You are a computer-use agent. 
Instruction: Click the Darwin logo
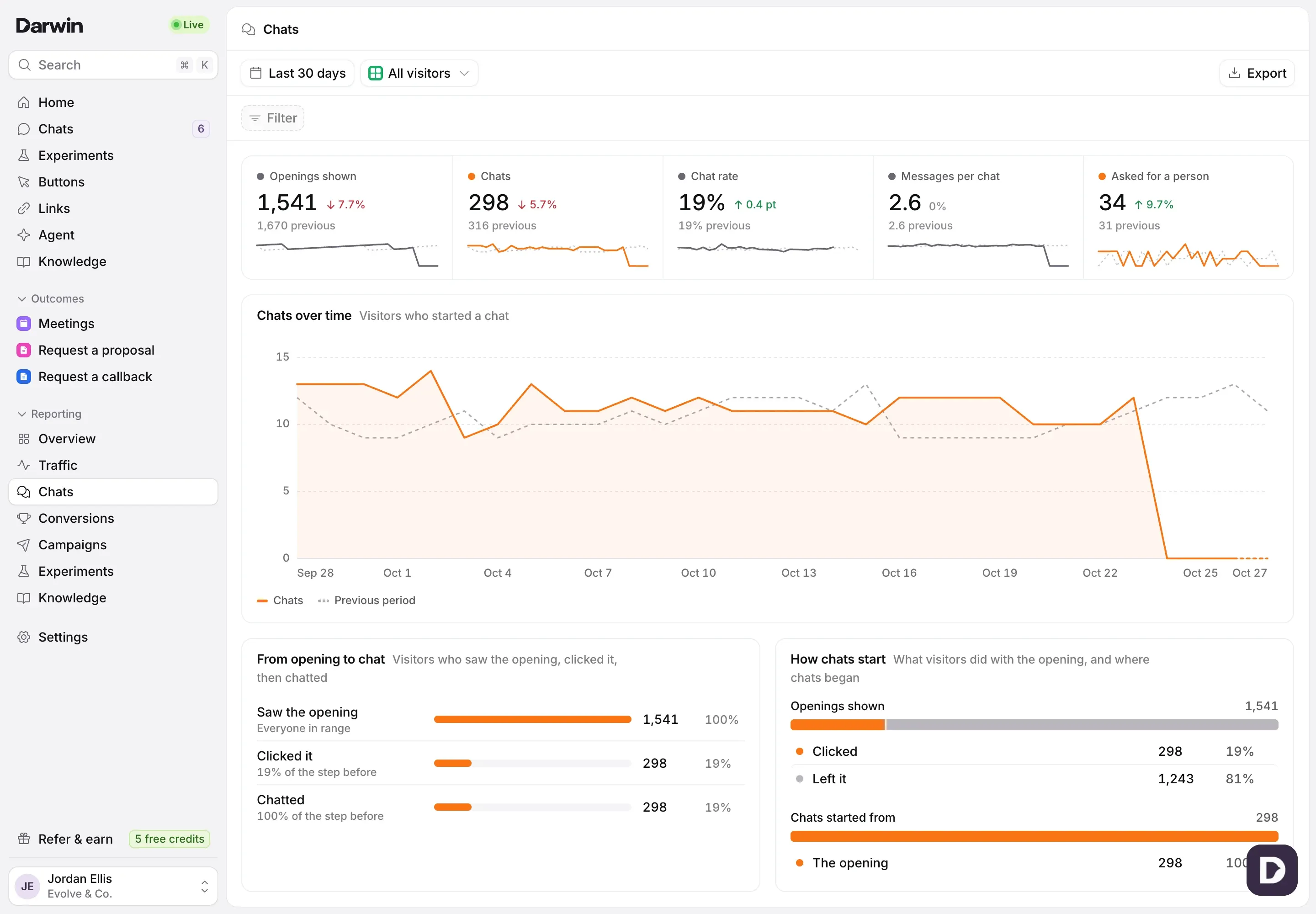(x=50, y=25)
